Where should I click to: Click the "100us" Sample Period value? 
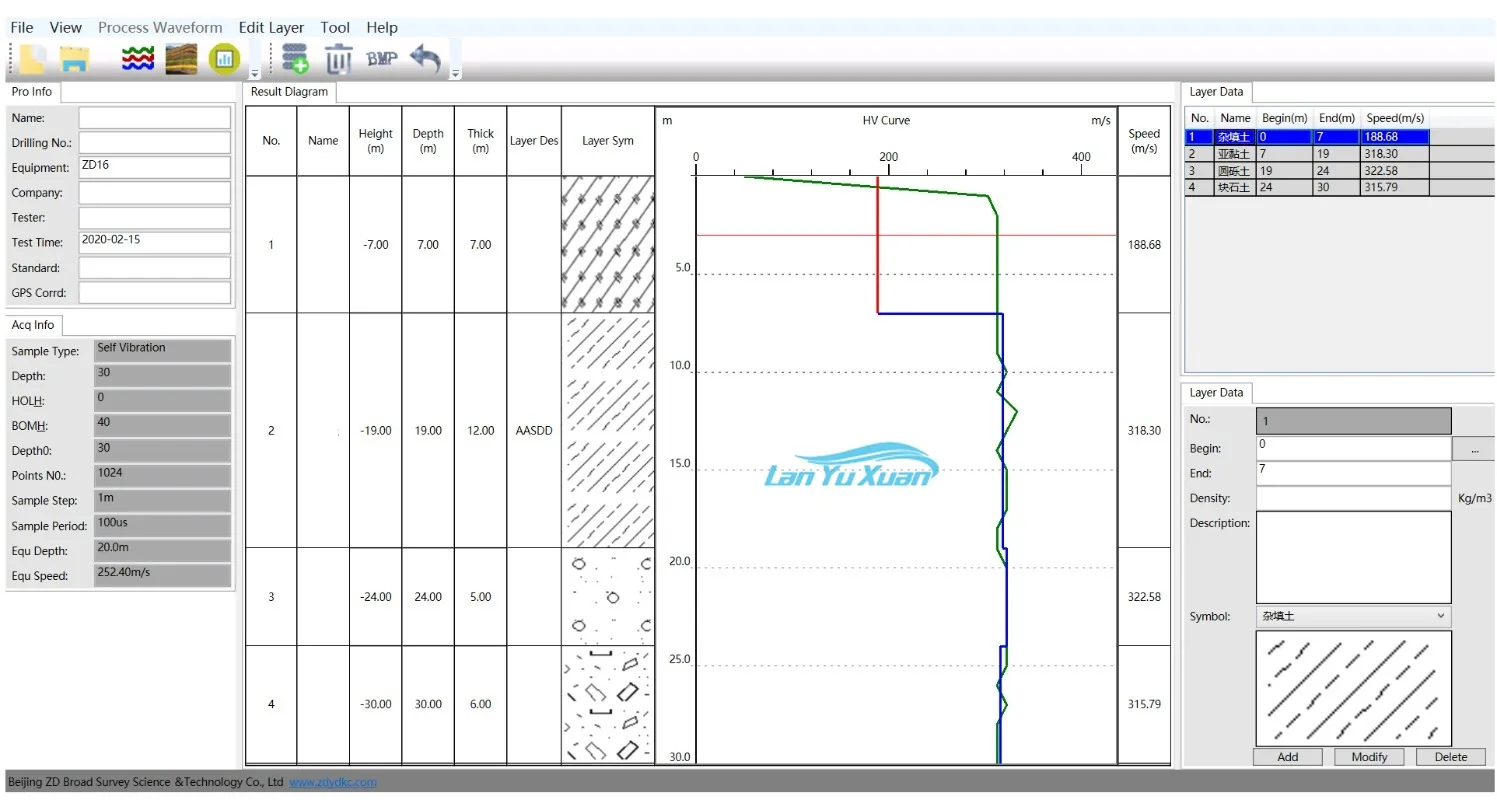tap(162, 525)
